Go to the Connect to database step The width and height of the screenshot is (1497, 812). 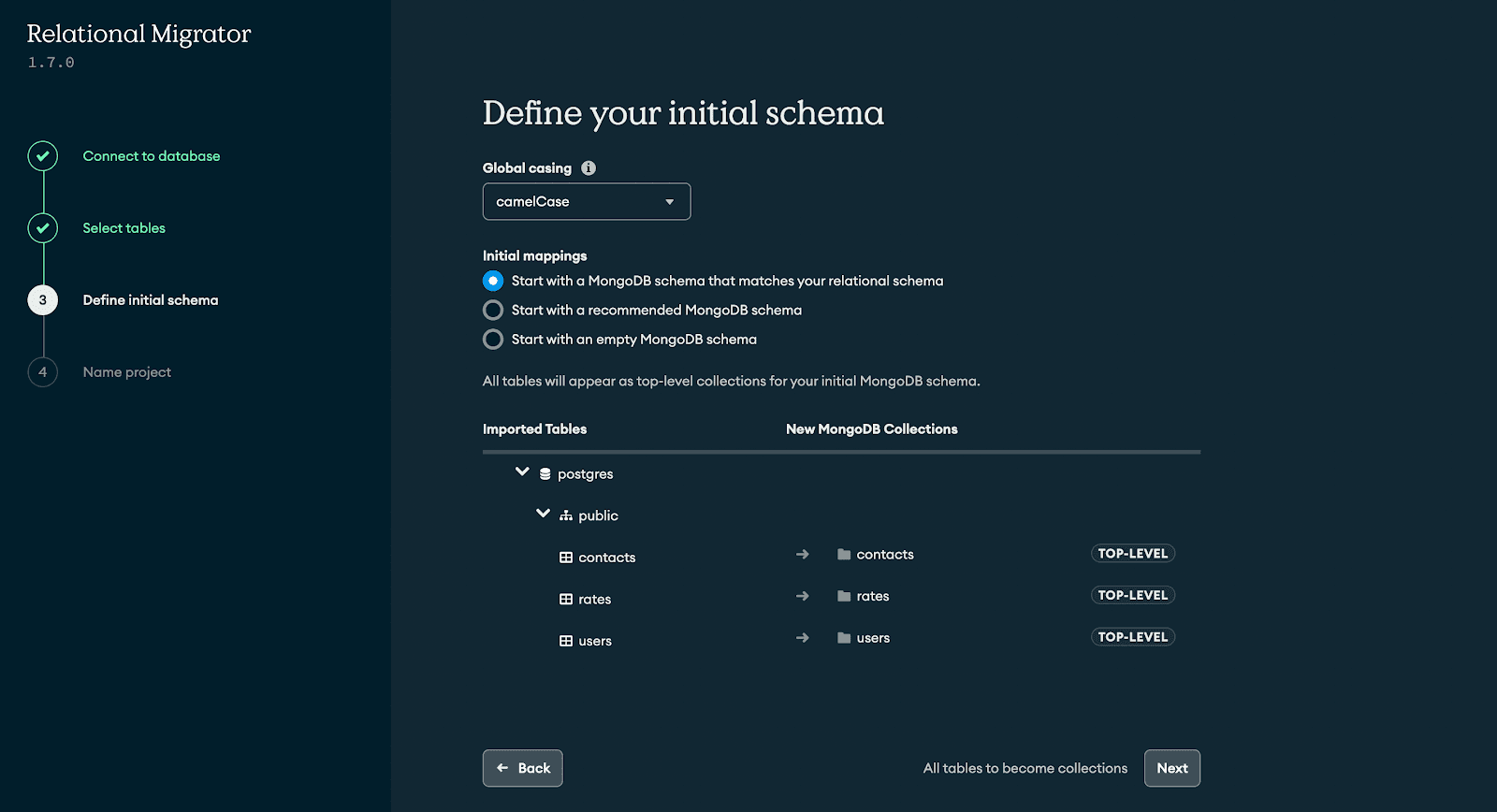151,156
